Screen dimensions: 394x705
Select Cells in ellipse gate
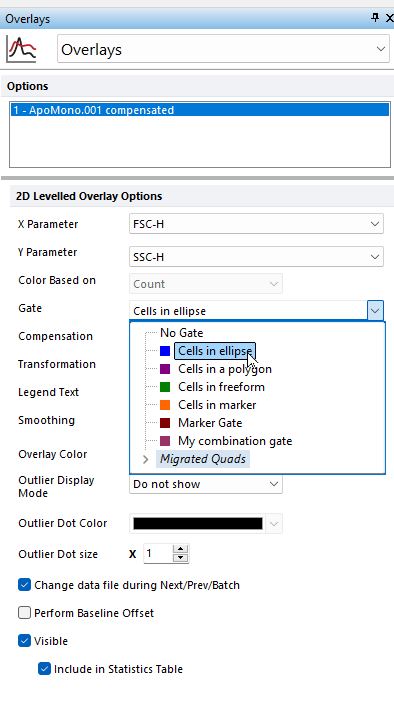coord(215,351)
